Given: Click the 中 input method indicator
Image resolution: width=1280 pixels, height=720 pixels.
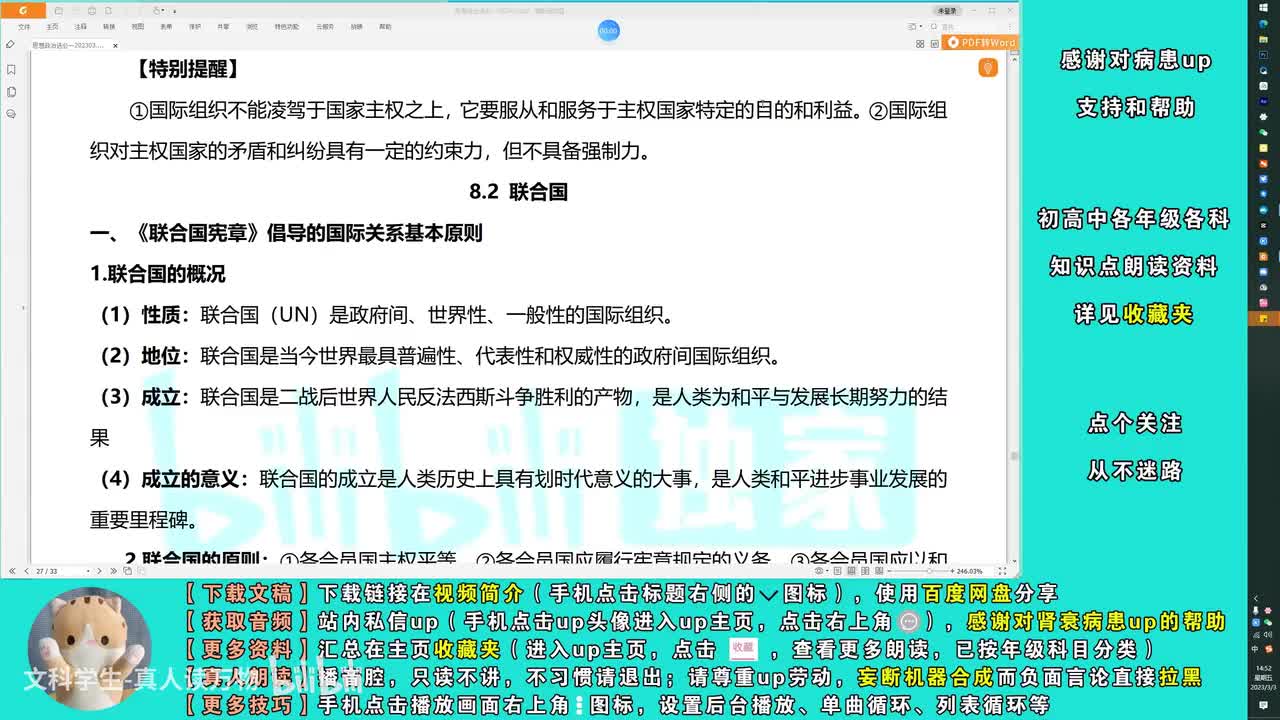Looking at the screenshot, I should (x=1257, y=648).
